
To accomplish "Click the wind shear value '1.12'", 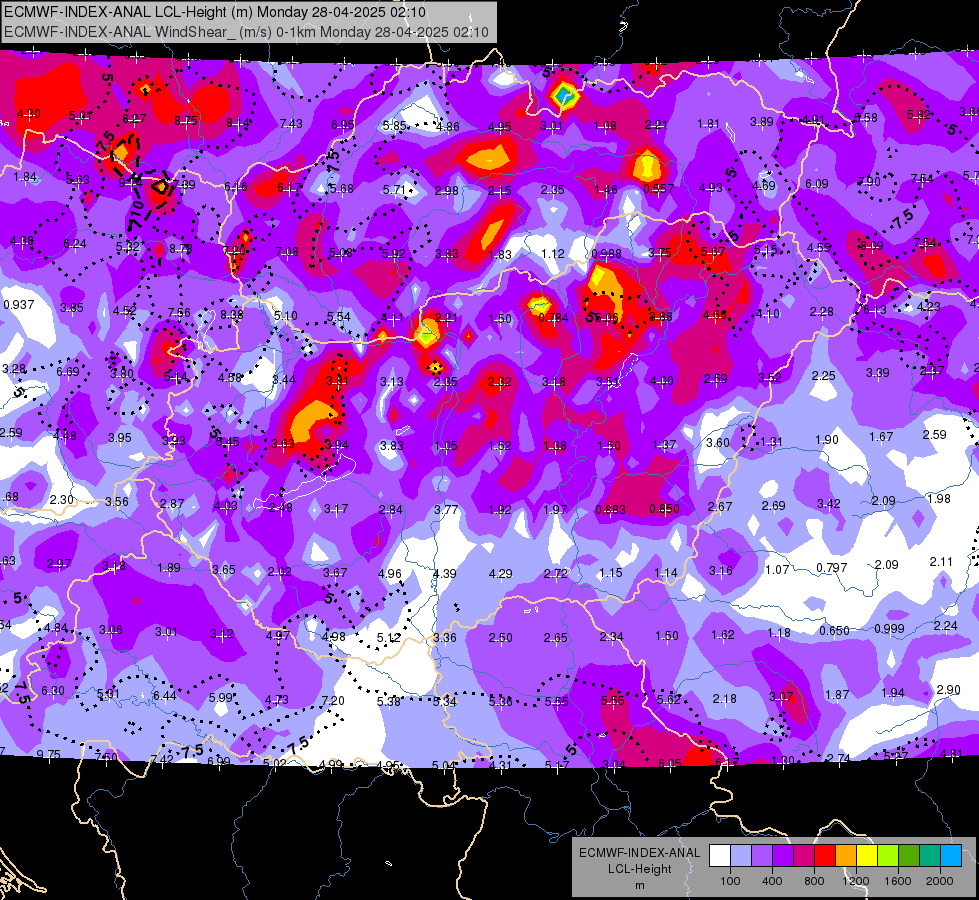I will point(553,254).
